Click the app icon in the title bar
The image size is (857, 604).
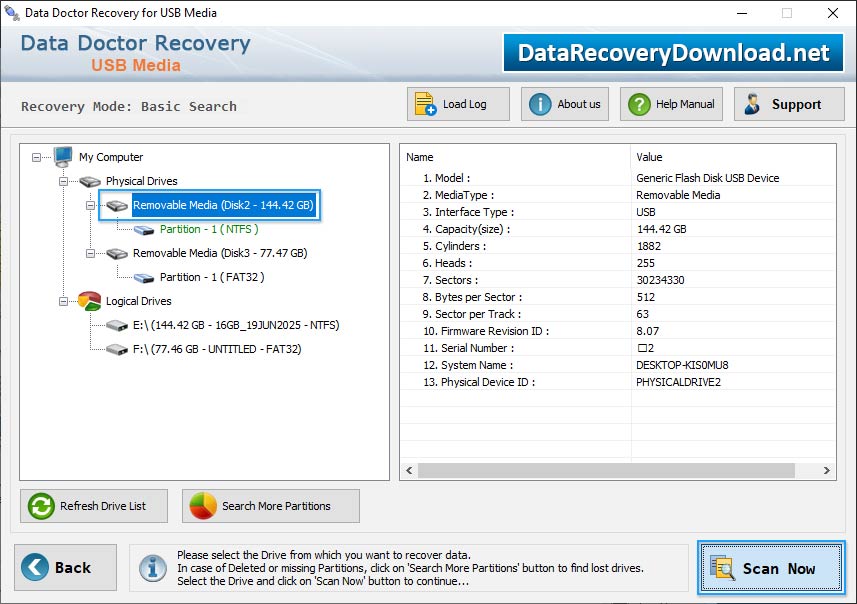[x=11, y=13]
